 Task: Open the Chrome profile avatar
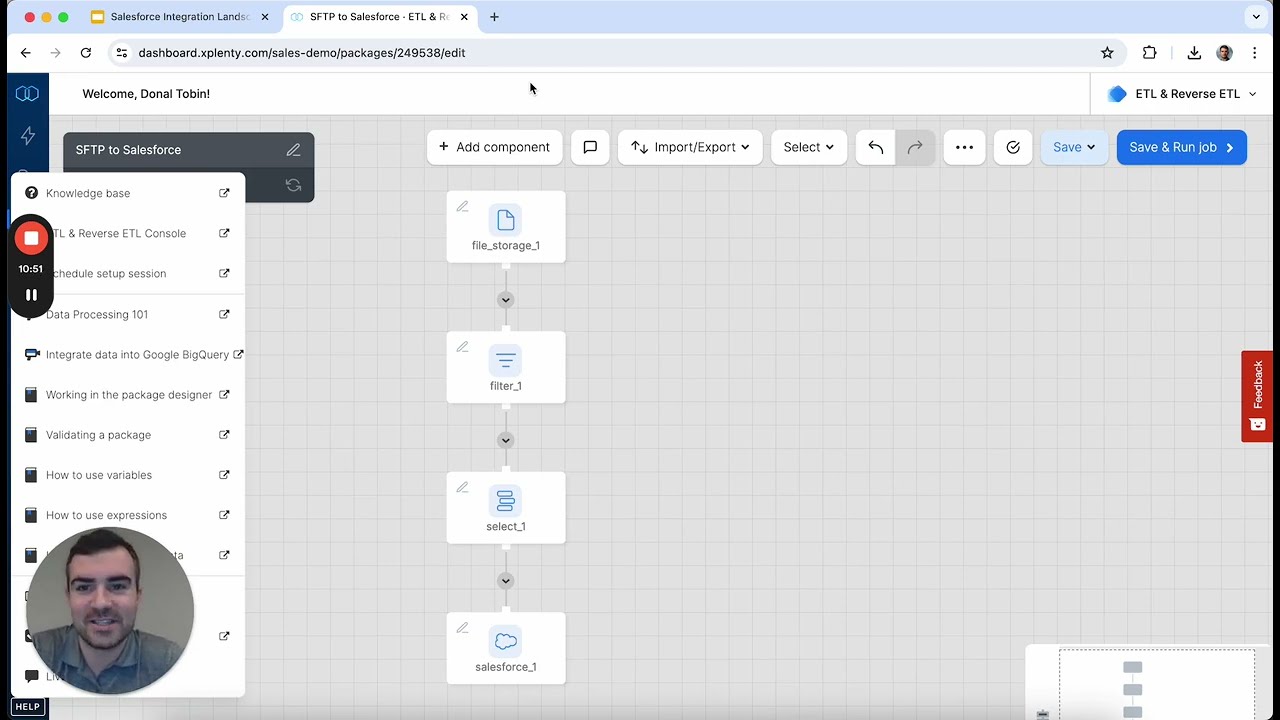pyautogui.click(x=1224, y=53)
